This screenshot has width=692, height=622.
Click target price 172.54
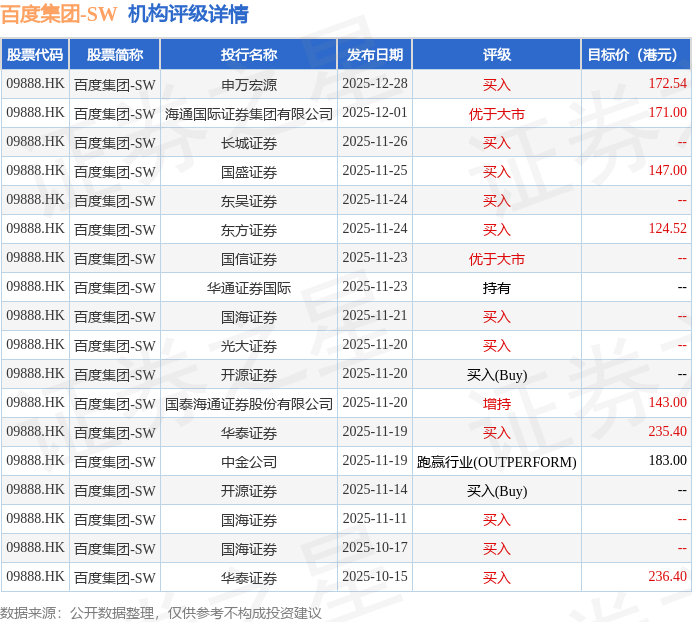click(x=667, y=83)
